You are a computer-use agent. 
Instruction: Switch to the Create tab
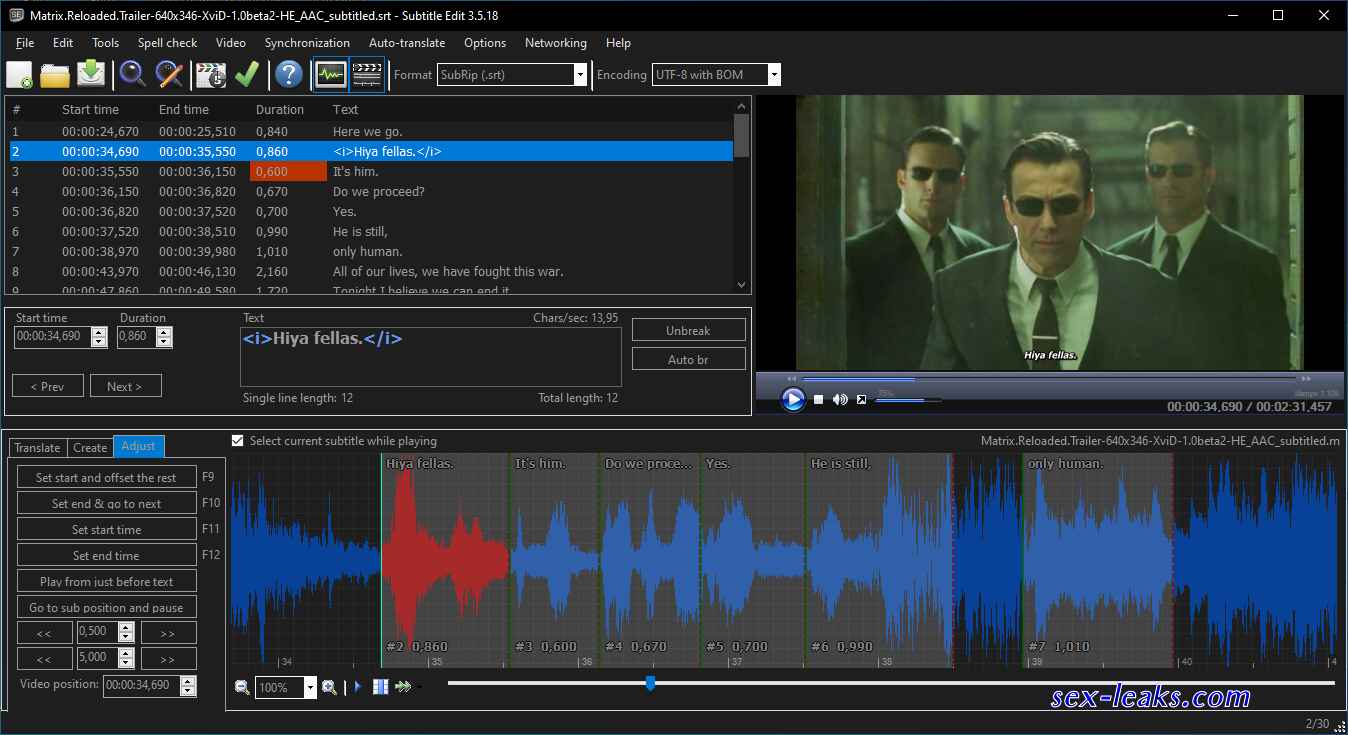[x=90, y=448]
